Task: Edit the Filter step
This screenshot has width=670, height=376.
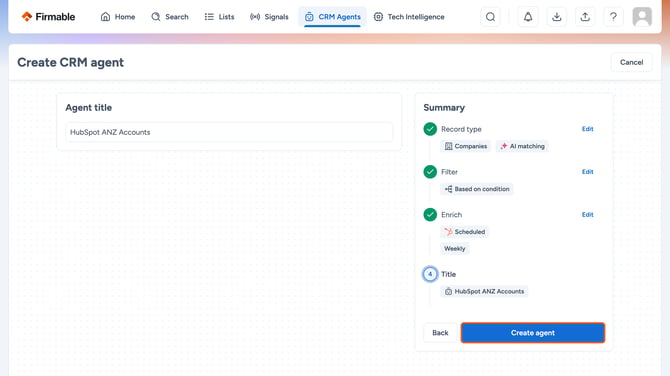Action: [588, 172]
